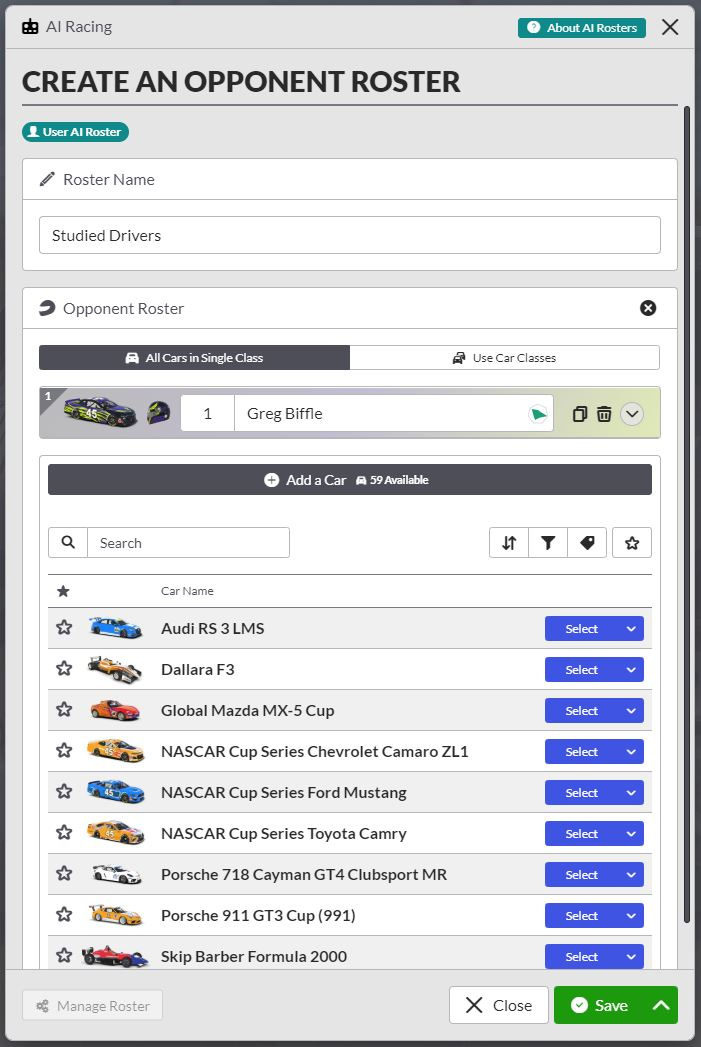Open Audi RS 3 LMS Select dropdown arrow
This screenshot has height=1047, width=701.
click(x=631, y=628)
